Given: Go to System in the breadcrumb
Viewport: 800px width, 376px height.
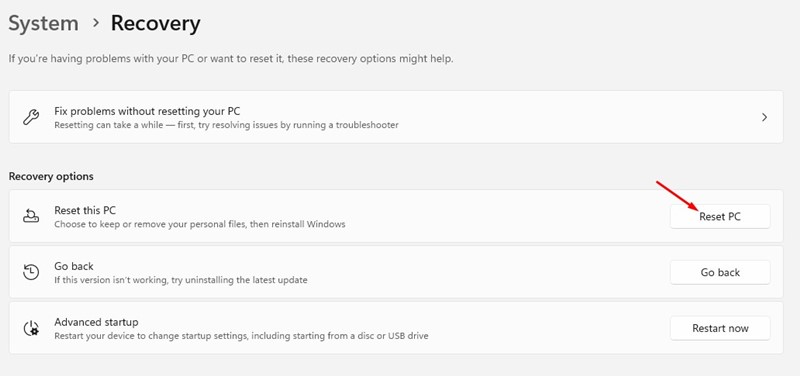Looking at the screenshot, I should click(x=43, y=24).
